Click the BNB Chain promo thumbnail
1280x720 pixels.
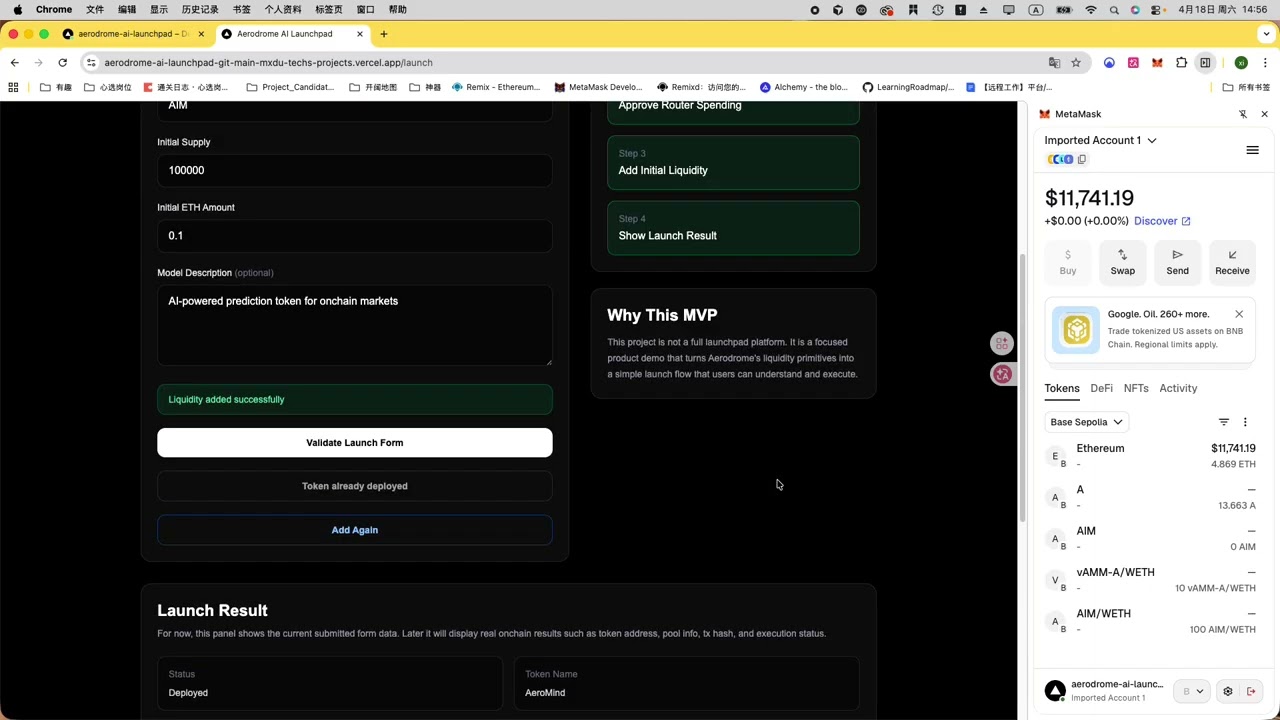click(1076, 330)
